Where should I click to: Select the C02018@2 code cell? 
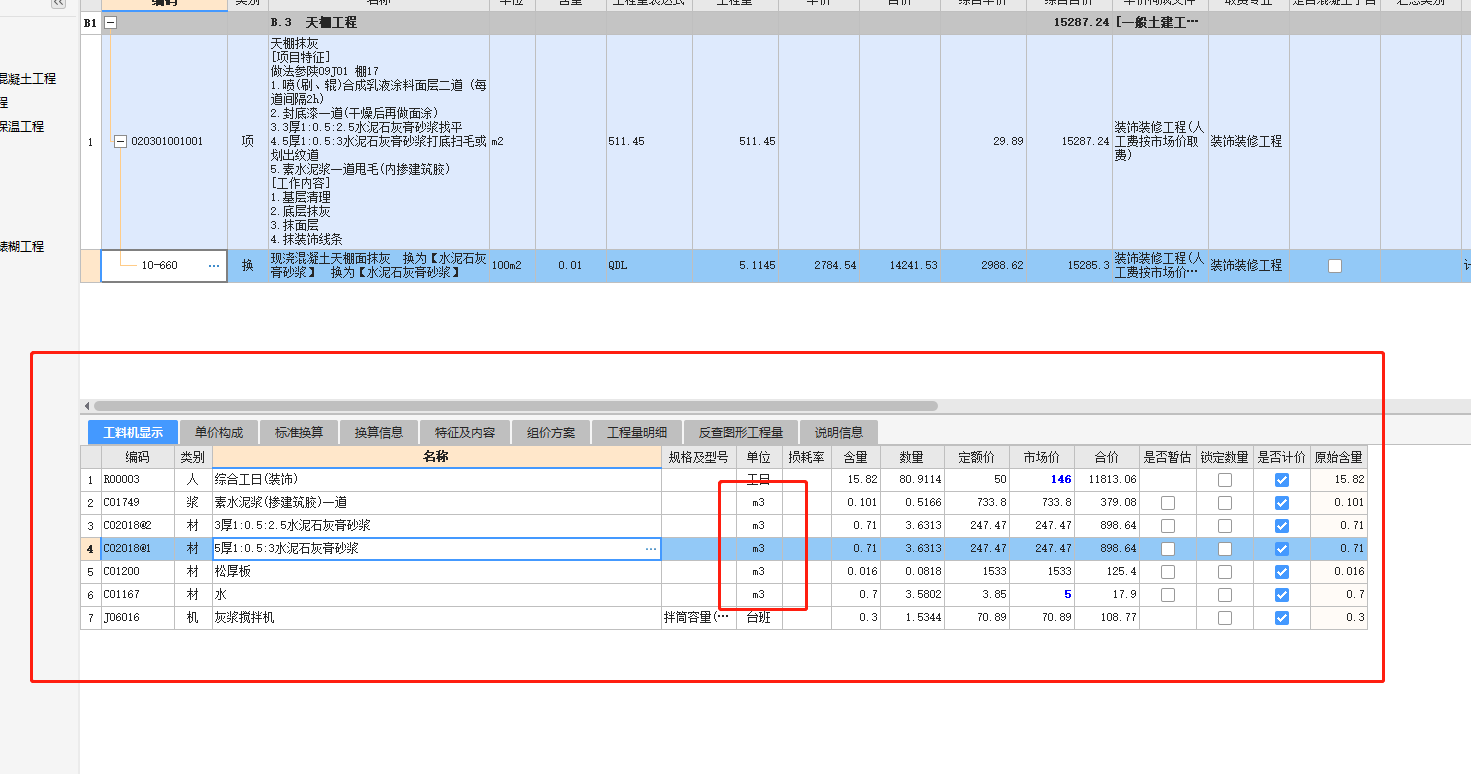pyautogui.click(x=137, y=526)
